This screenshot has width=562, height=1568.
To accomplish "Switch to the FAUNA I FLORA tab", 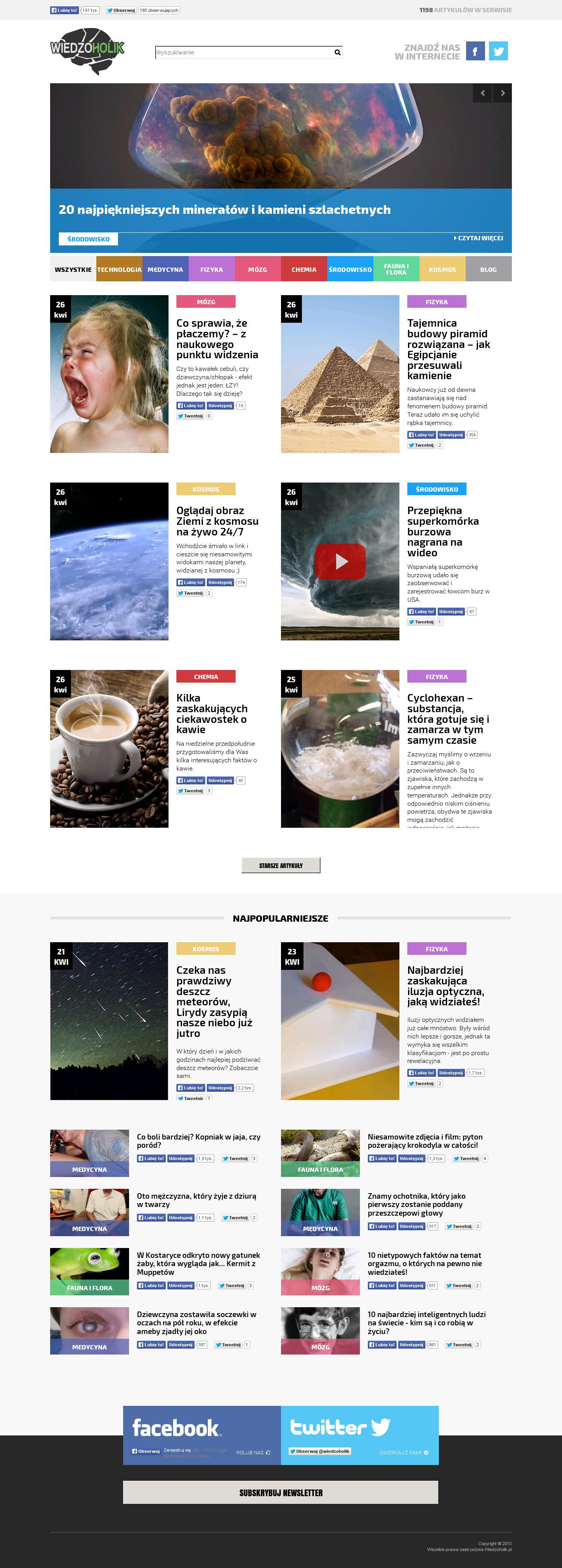I will (x=396, y=269).
